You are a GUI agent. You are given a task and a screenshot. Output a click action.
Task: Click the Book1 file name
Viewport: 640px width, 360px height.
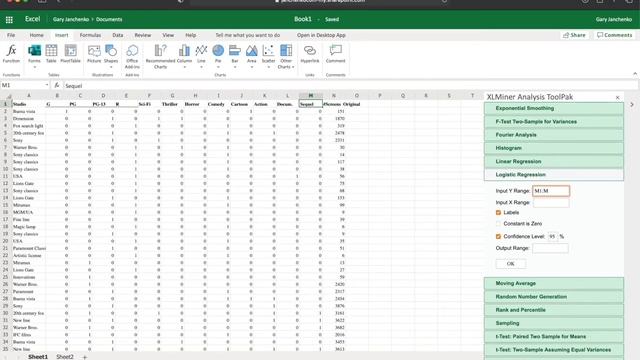(x=303, y=19)
